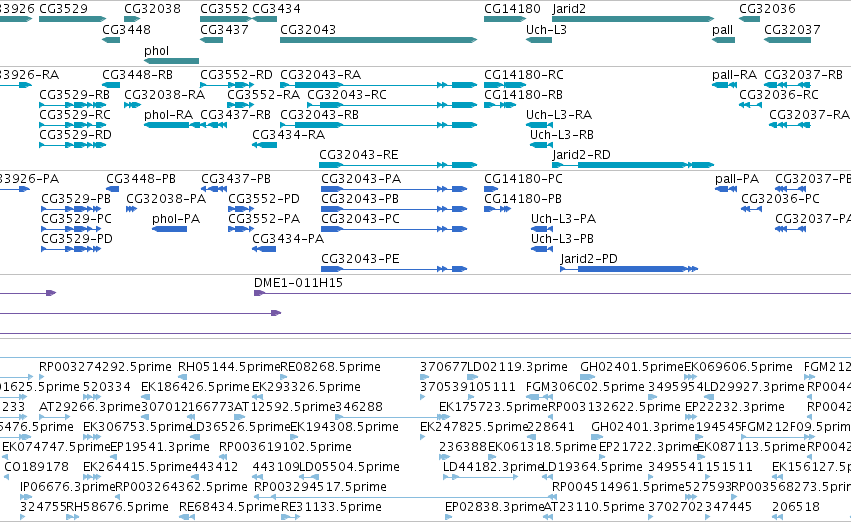Click transcript CG3437-RB
851x522 pixels.
point(235,114)
